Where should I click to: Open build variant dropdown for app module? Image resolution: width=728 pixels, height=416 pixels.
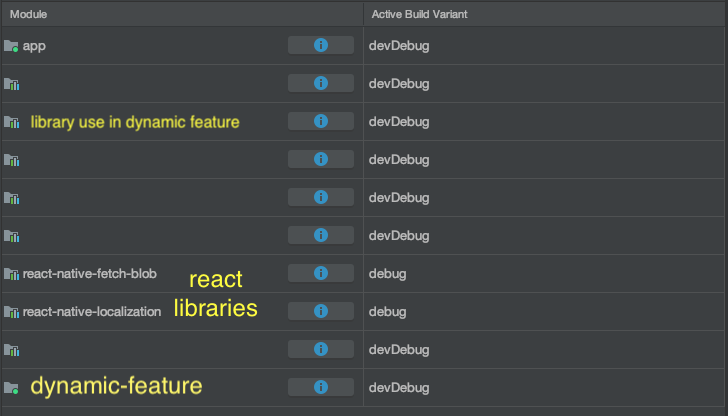400,45
